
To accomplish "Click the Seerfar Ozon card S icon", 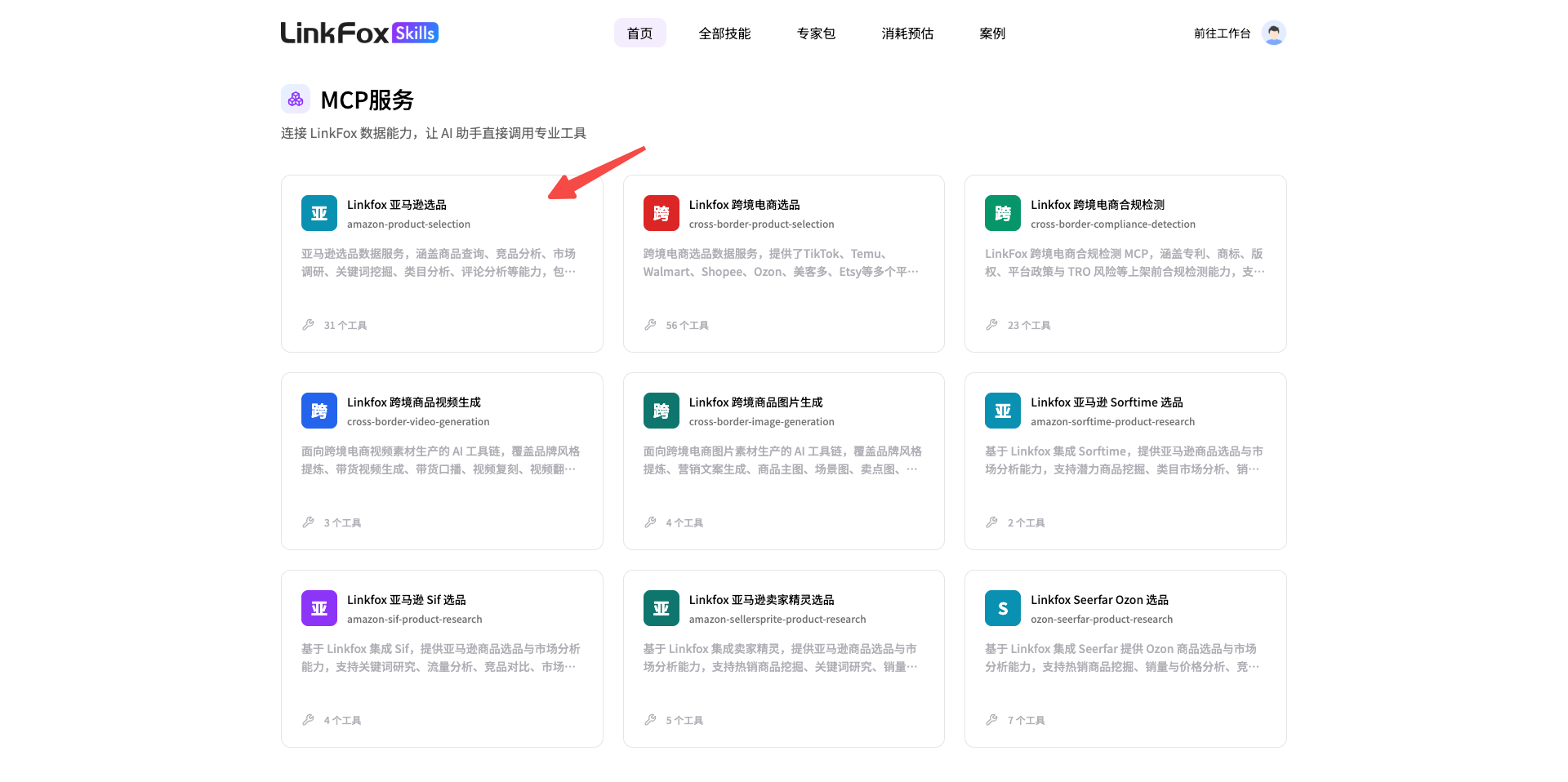I will pyautogui.click(x=1003, y=608).
